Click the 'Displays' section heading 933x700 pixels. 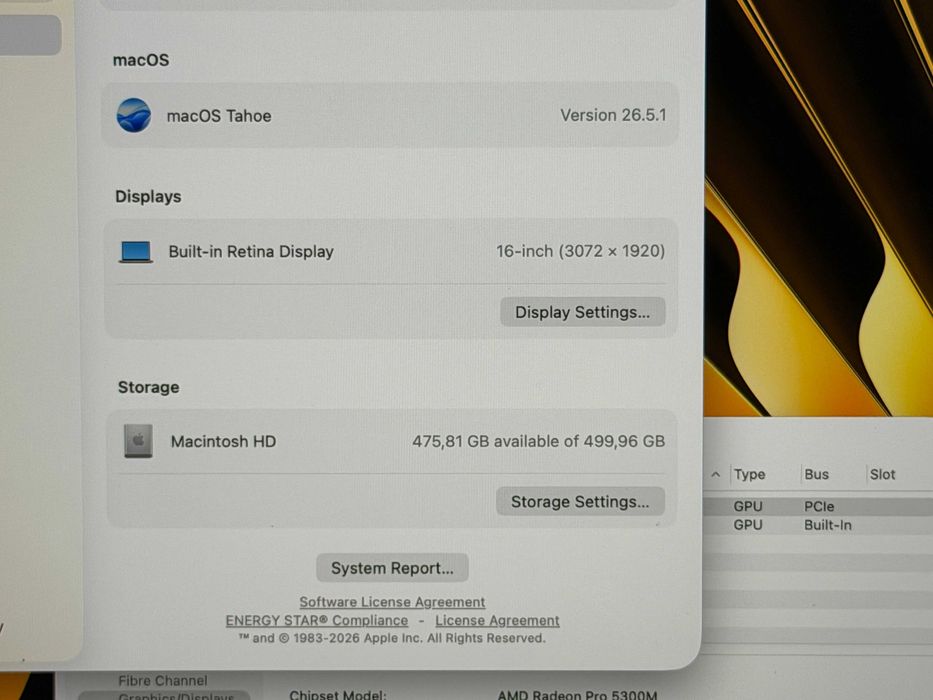[148, 196]
